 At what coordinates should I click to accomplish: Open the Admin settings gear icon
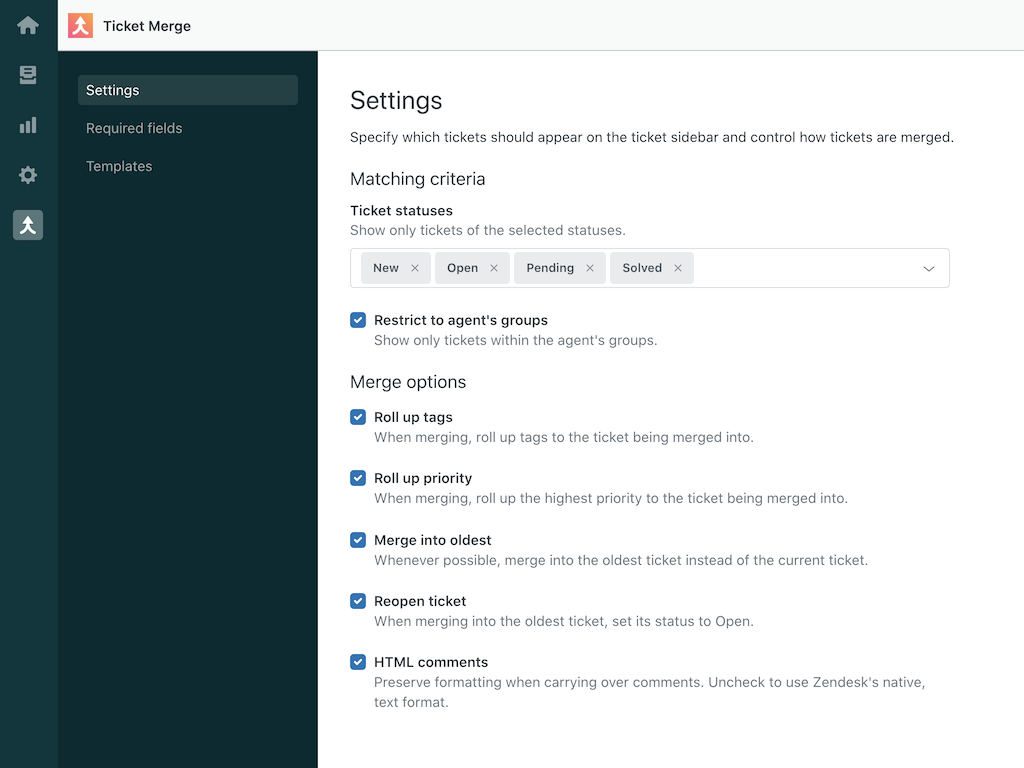pyautogui.click(x=27, y=175)
